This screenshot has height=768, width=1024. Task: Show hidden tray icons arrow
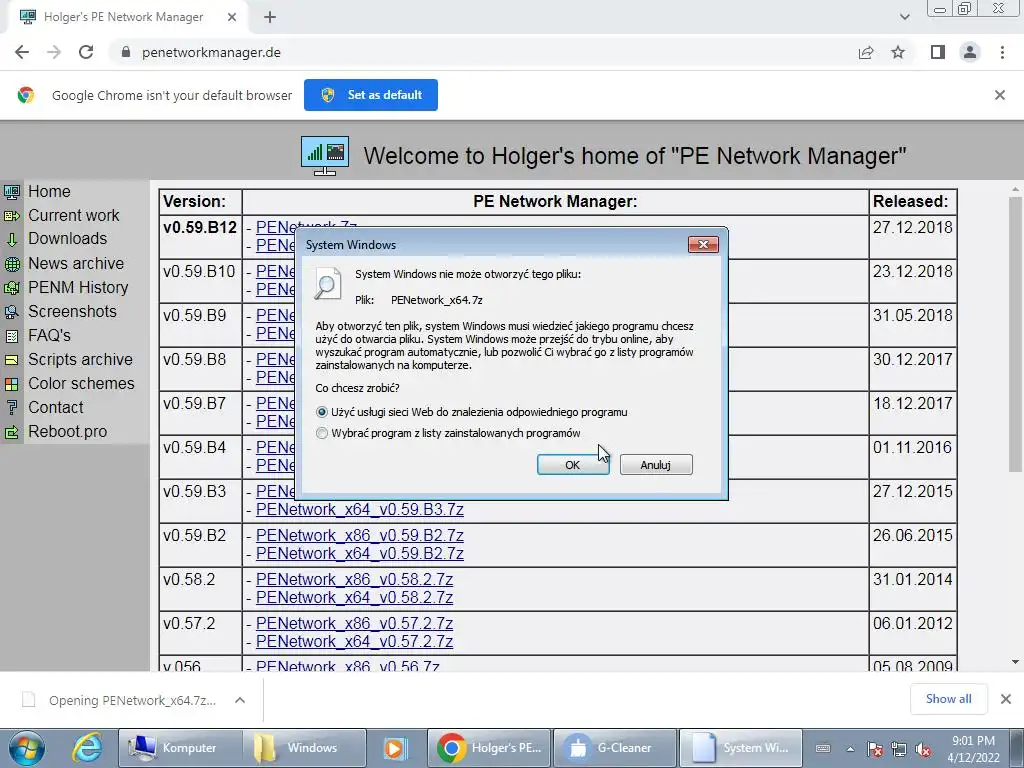tap(850, 749)
